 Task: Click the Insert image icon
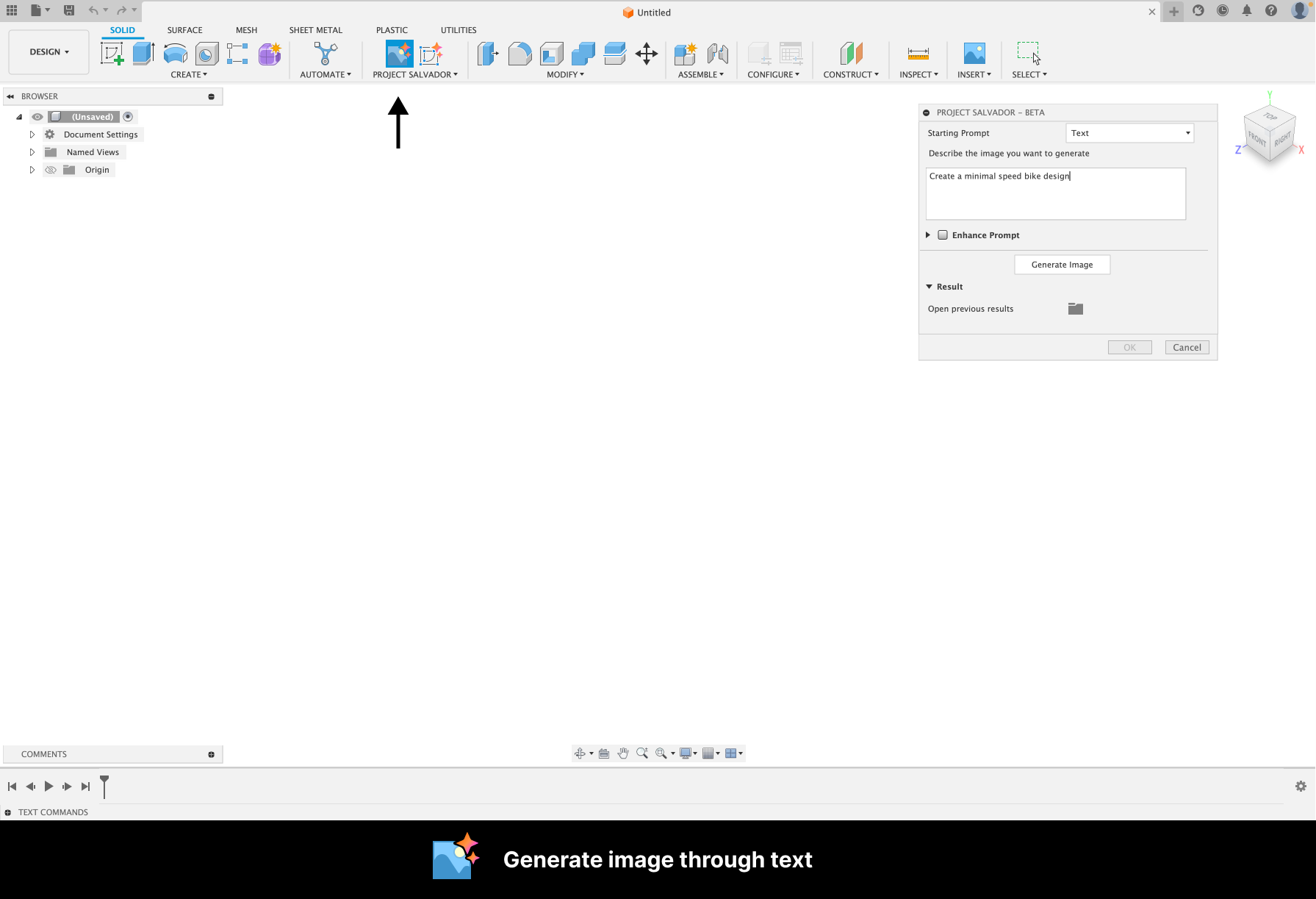pos(974,54)
